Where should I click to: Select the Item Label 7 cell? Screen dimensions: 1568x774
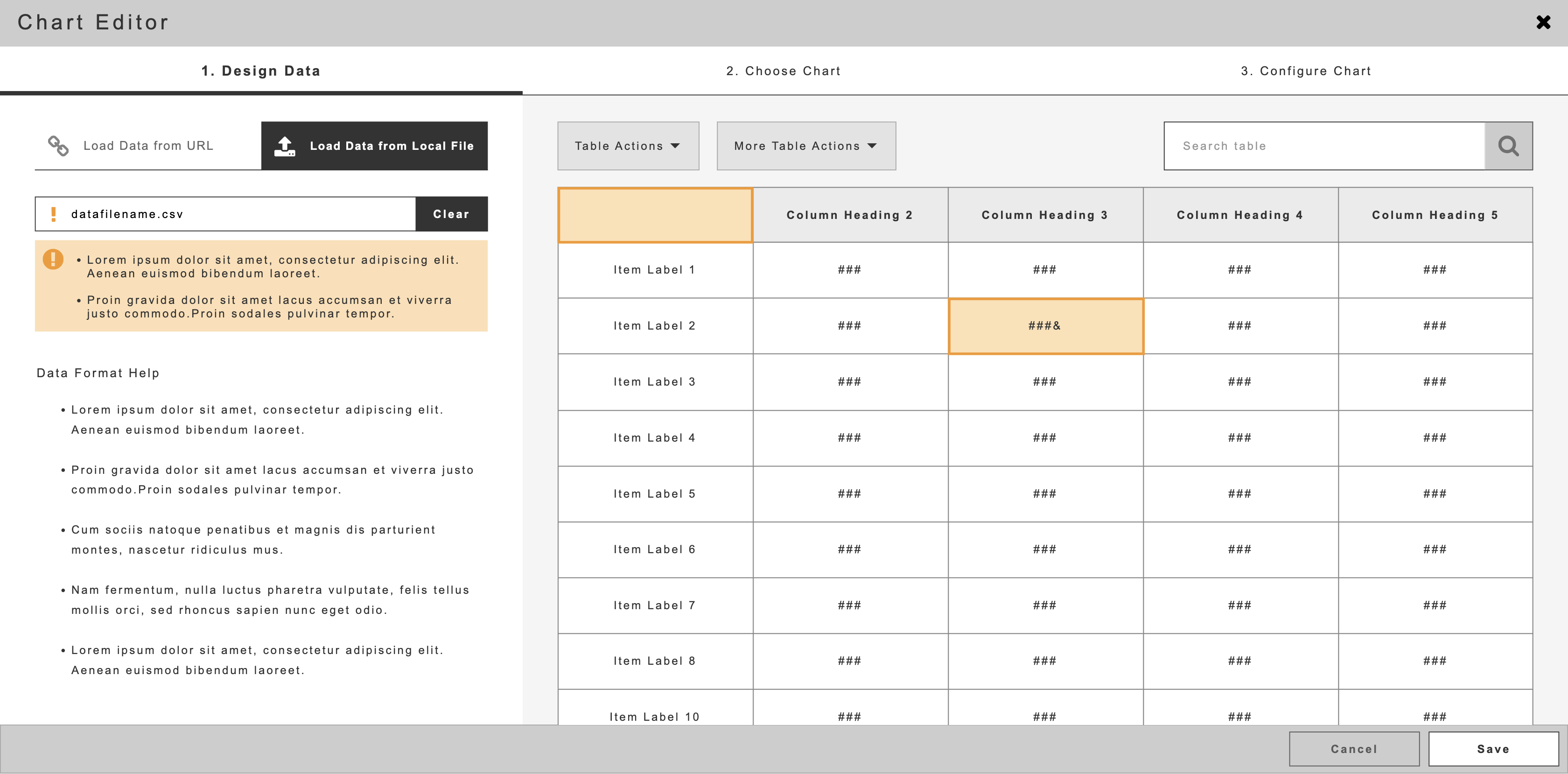point(655,605)
